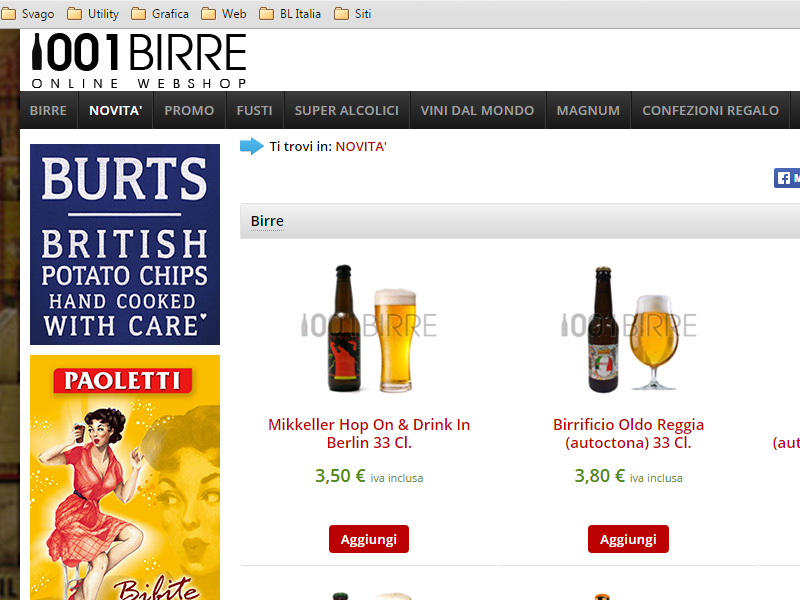Click the NOVITA' breadcrumb link
The image size is (800, 600).
click(361, 146)
